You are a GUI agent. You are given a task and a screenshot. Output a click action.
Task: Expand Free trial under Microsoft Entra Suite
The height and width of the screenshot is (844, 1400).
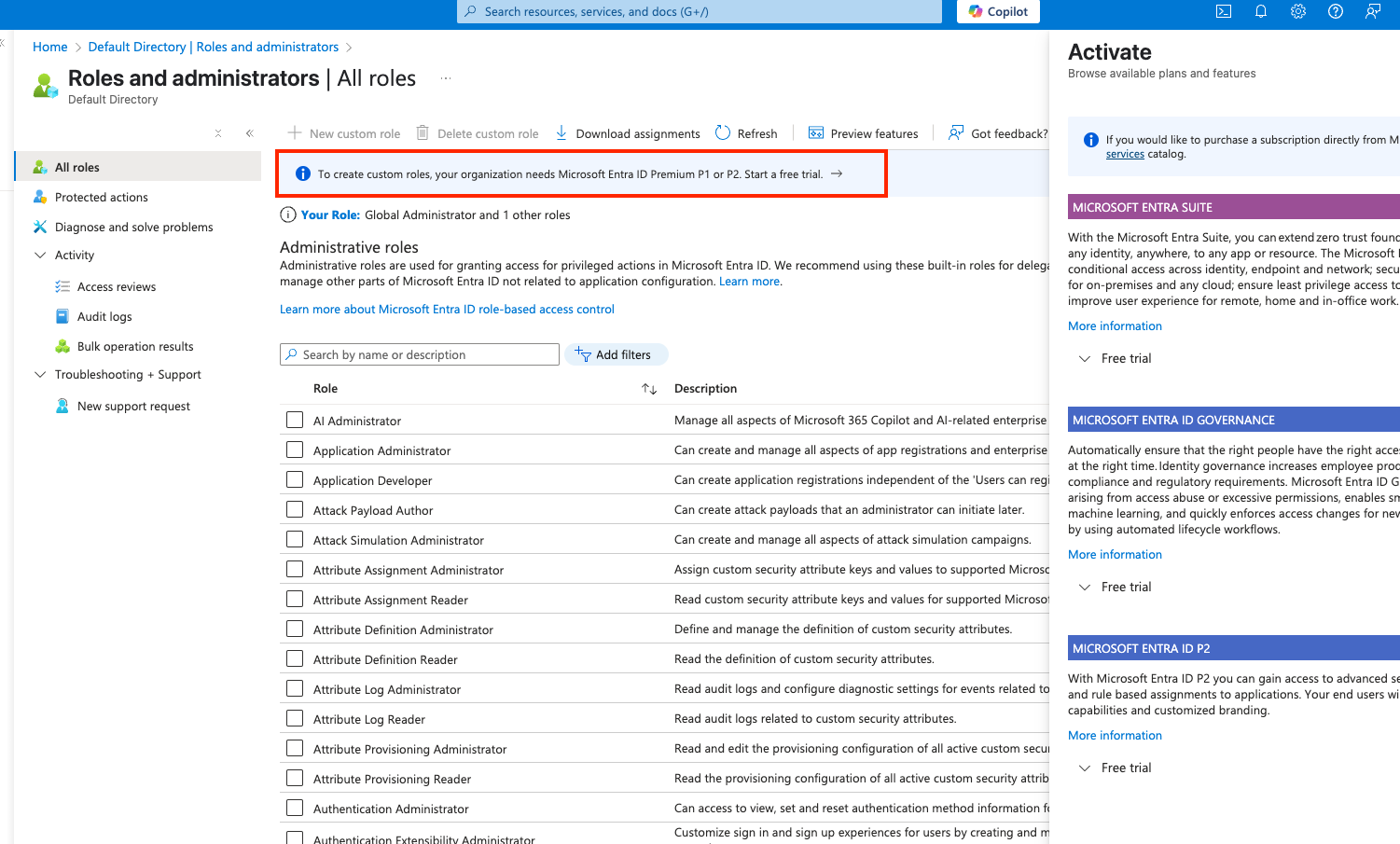[x=1085, y=359]
